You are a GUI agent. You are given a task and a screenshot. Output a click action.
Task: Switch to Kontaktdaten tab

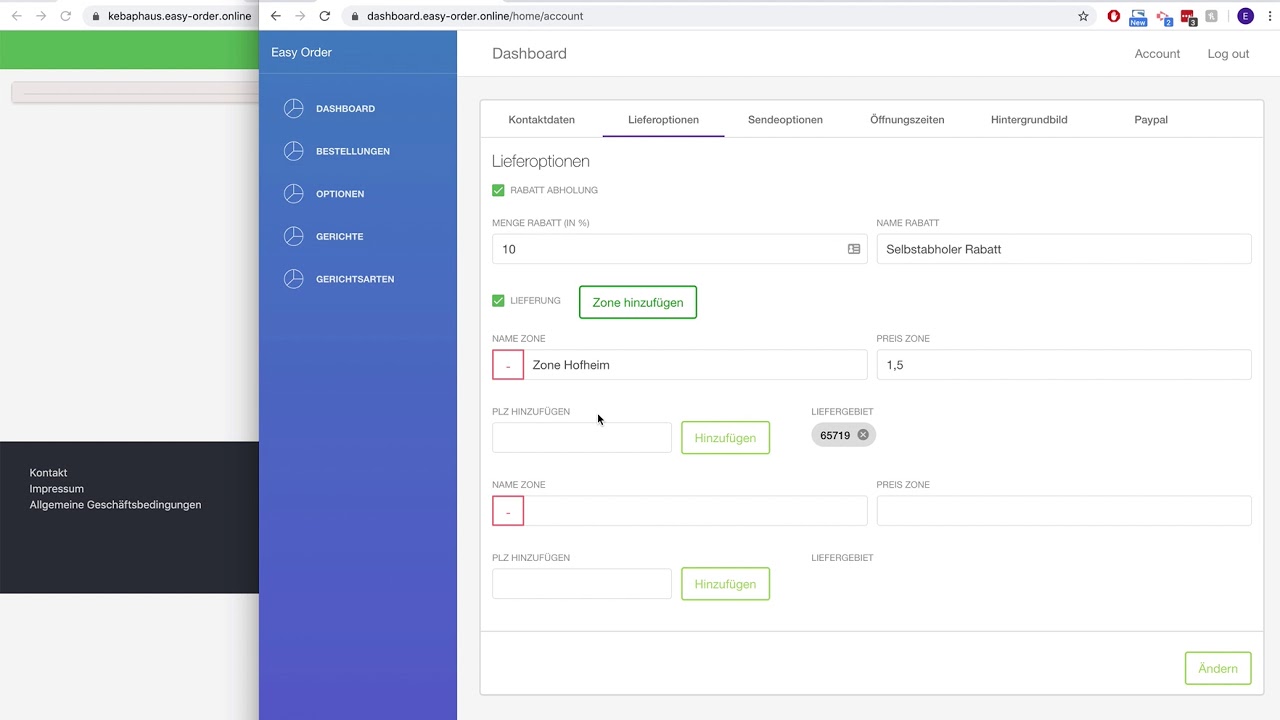pyautogui.click(x=541, y=119)
